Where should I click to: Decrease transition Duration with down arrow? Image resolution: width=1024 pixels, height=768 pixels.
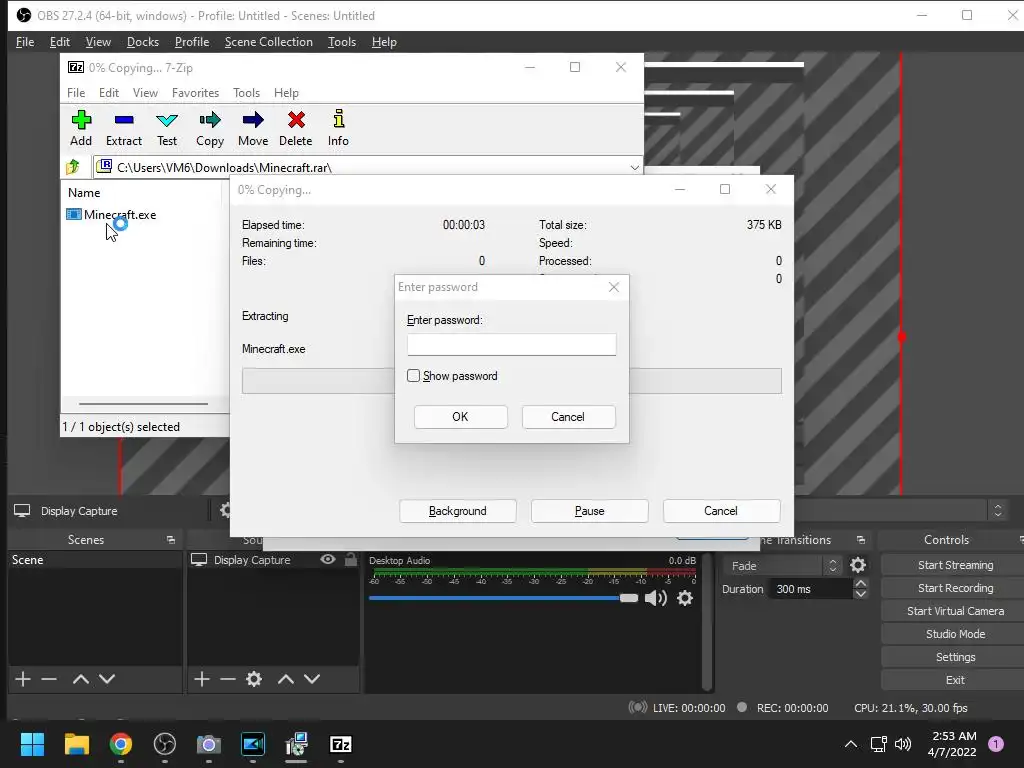861,594
